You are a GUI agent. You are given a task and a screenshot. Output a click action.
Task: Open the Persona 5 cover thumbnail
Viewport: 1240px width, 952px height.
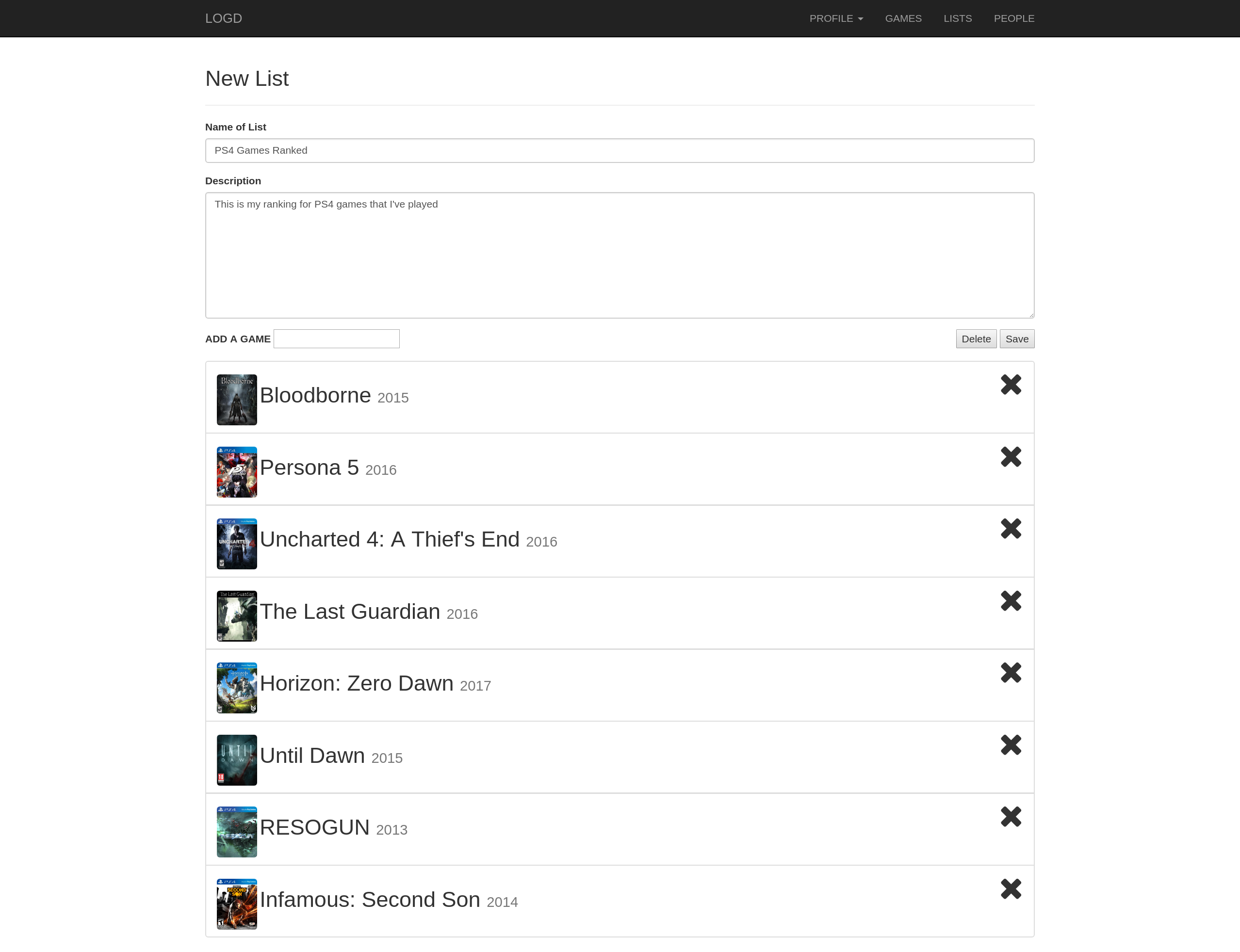[x=237, y=472]
